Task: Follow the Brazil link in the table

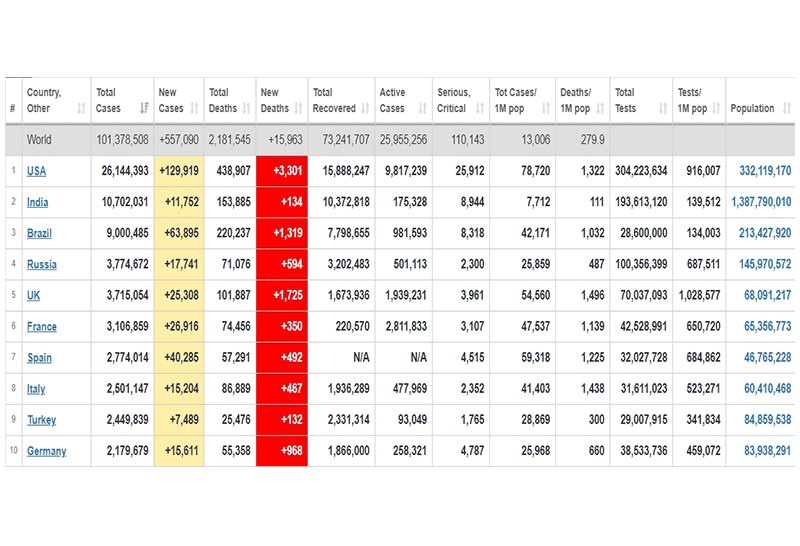Action: [41, 233]
